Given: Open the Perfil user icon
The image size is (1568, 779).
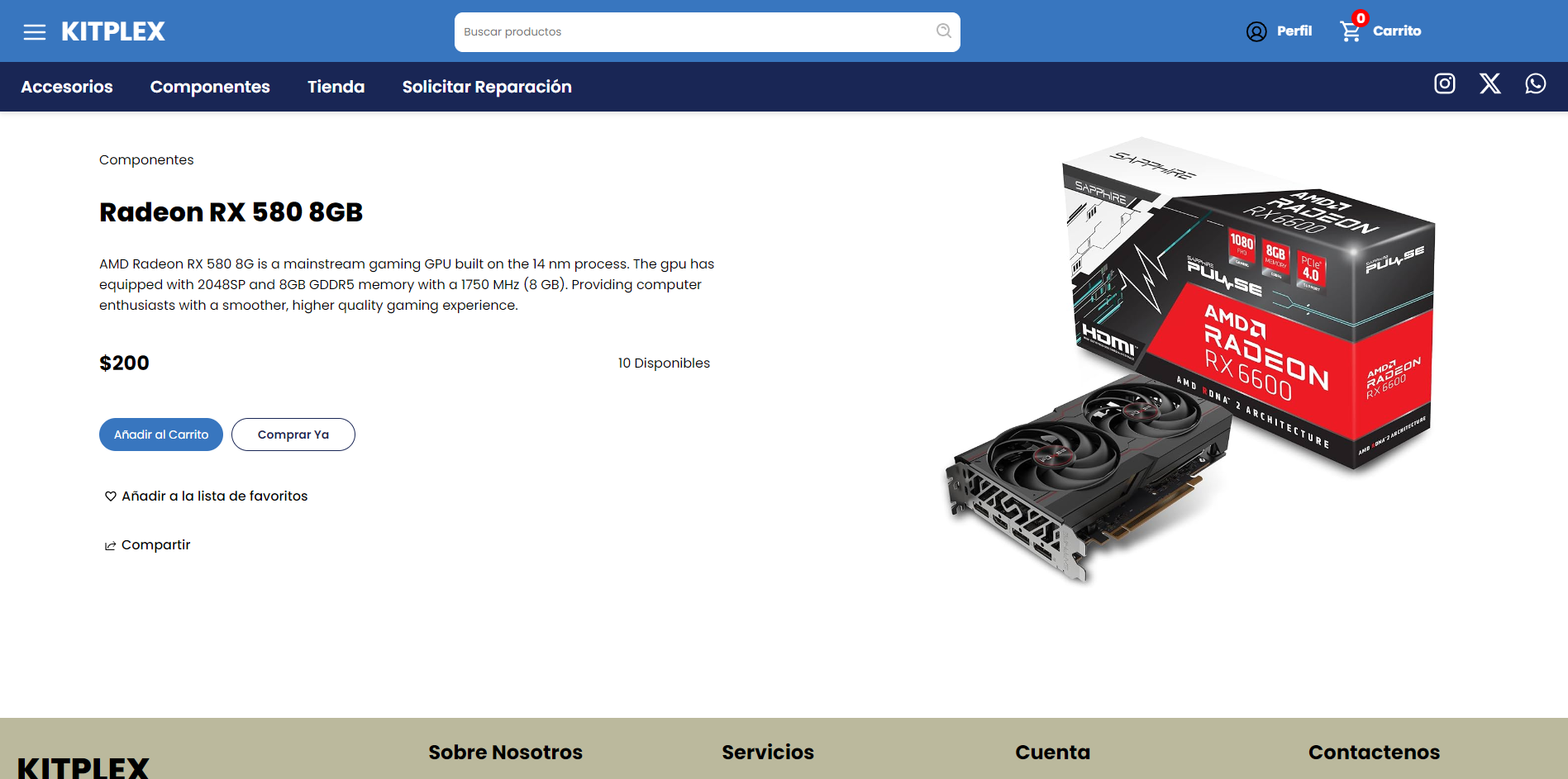Looking at the screenshot, I should [x=1256, y=31].
